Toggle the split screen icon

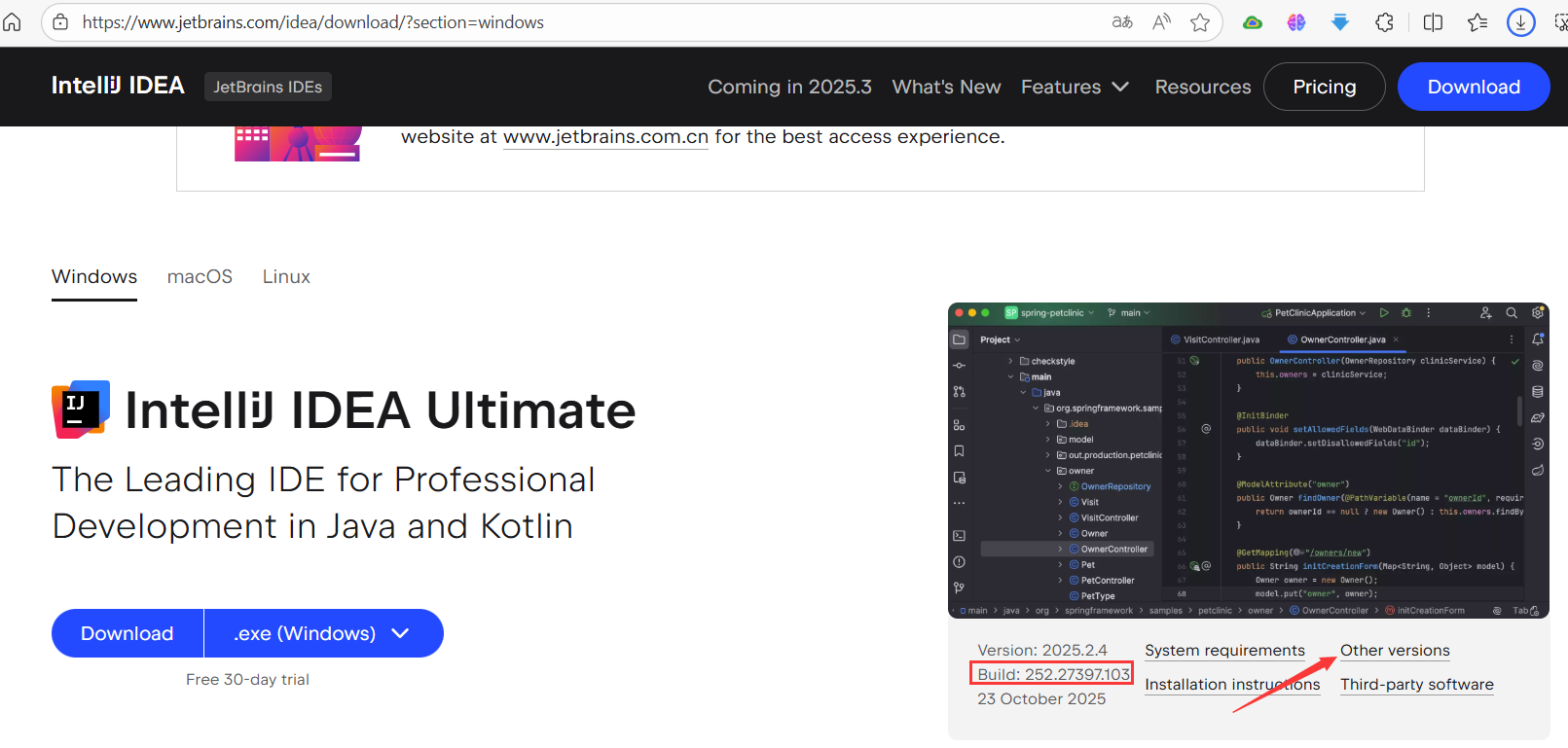1433,21
